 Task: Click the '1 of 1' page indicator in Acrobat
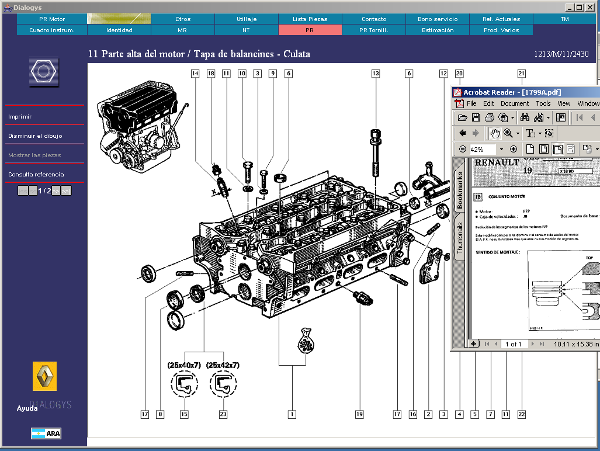point(514,344)
